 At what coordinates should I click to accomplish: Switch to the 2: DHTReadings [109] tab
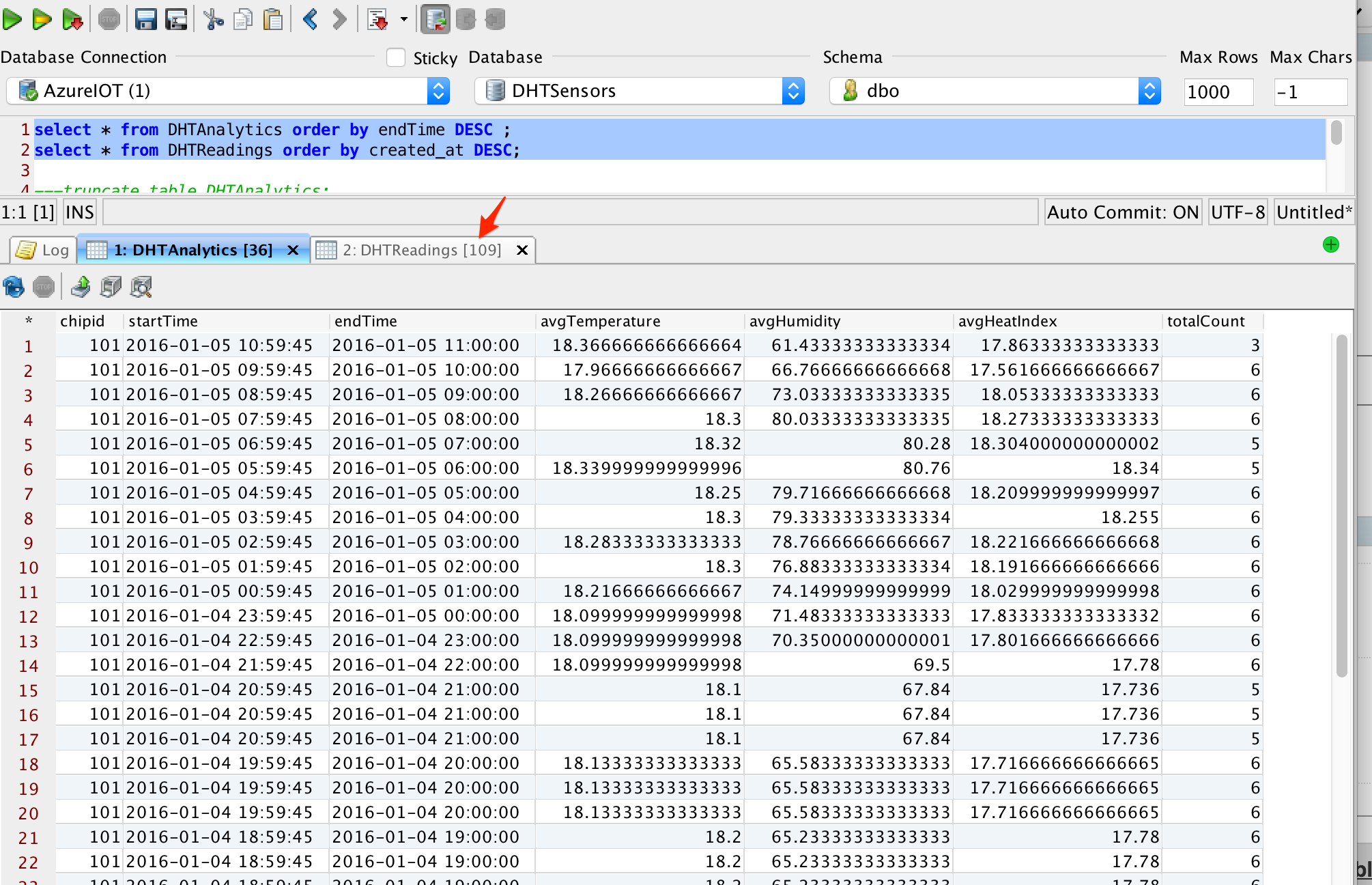click(422, 250)
